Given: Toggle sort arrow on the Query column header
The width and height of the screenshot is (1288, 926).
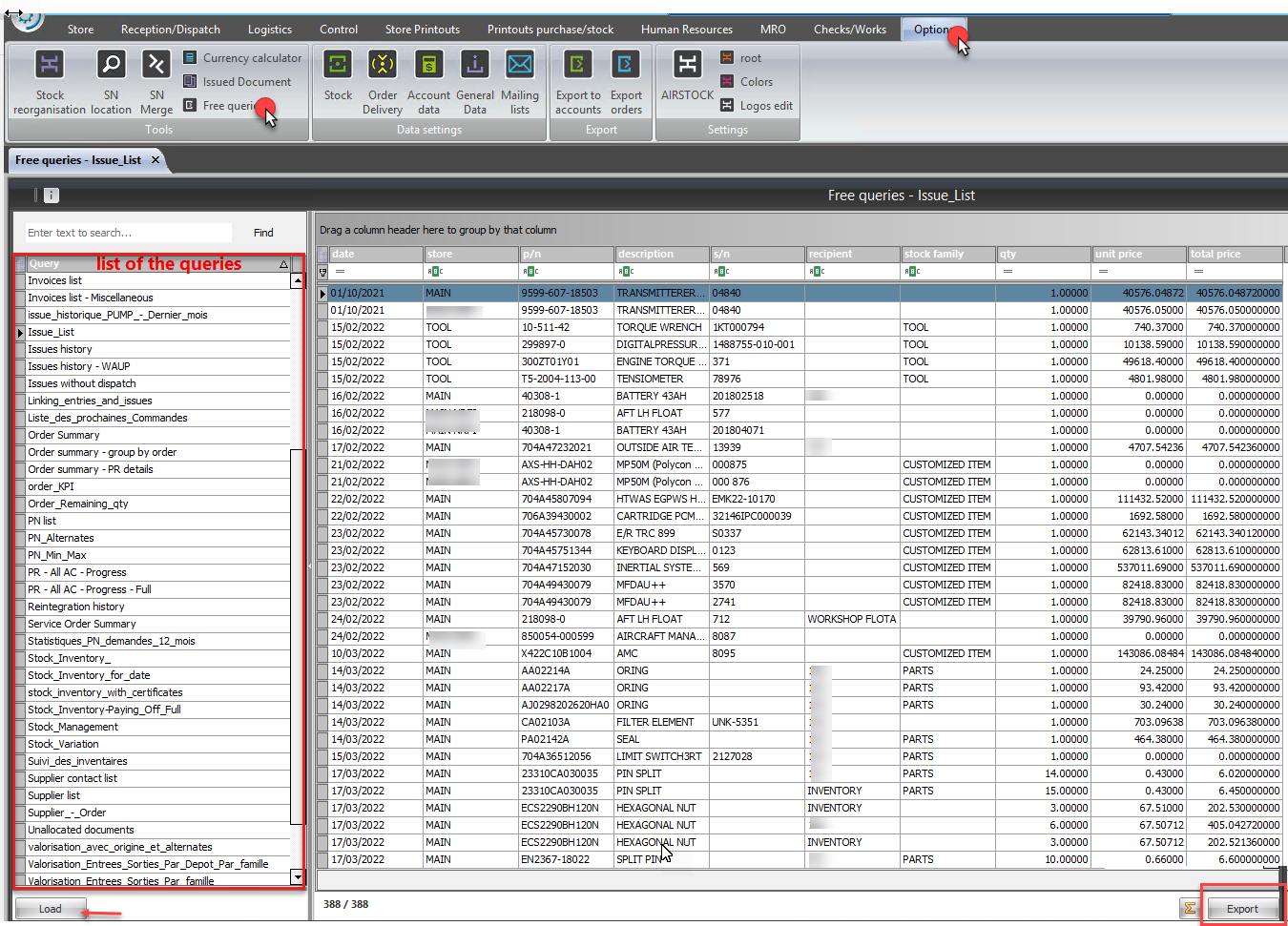Looking at the screenshot, I should coord(283,264).
